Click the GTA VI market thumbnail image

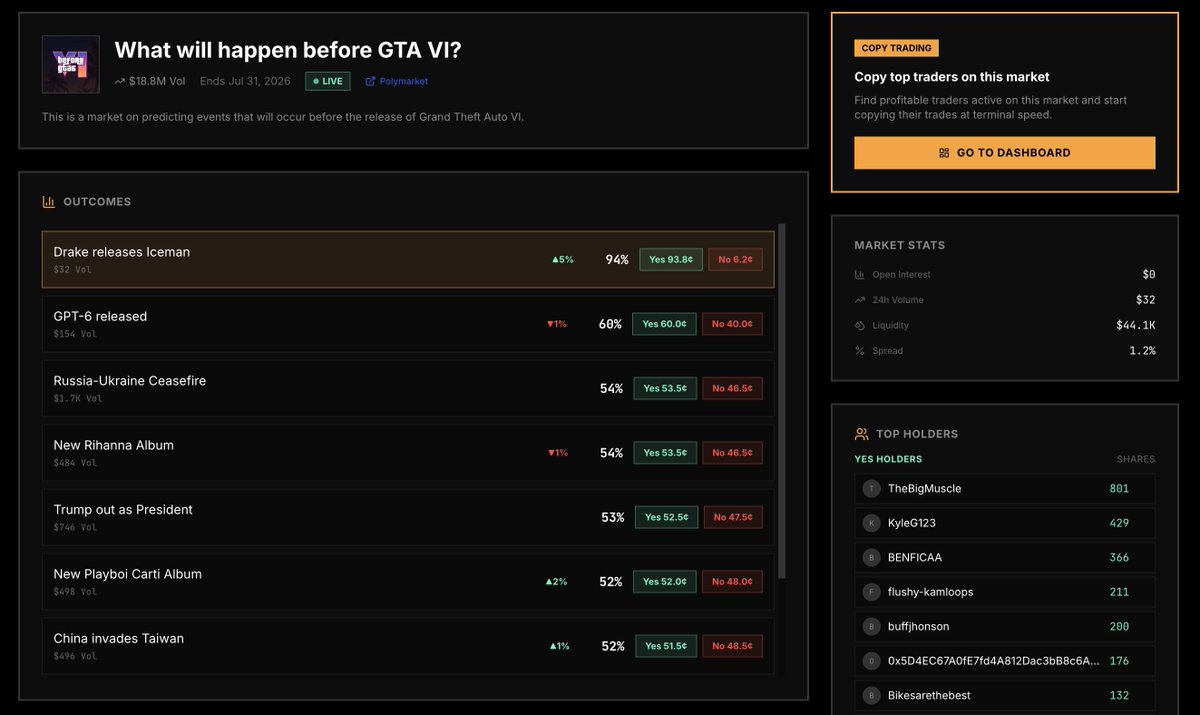[71, 64]
